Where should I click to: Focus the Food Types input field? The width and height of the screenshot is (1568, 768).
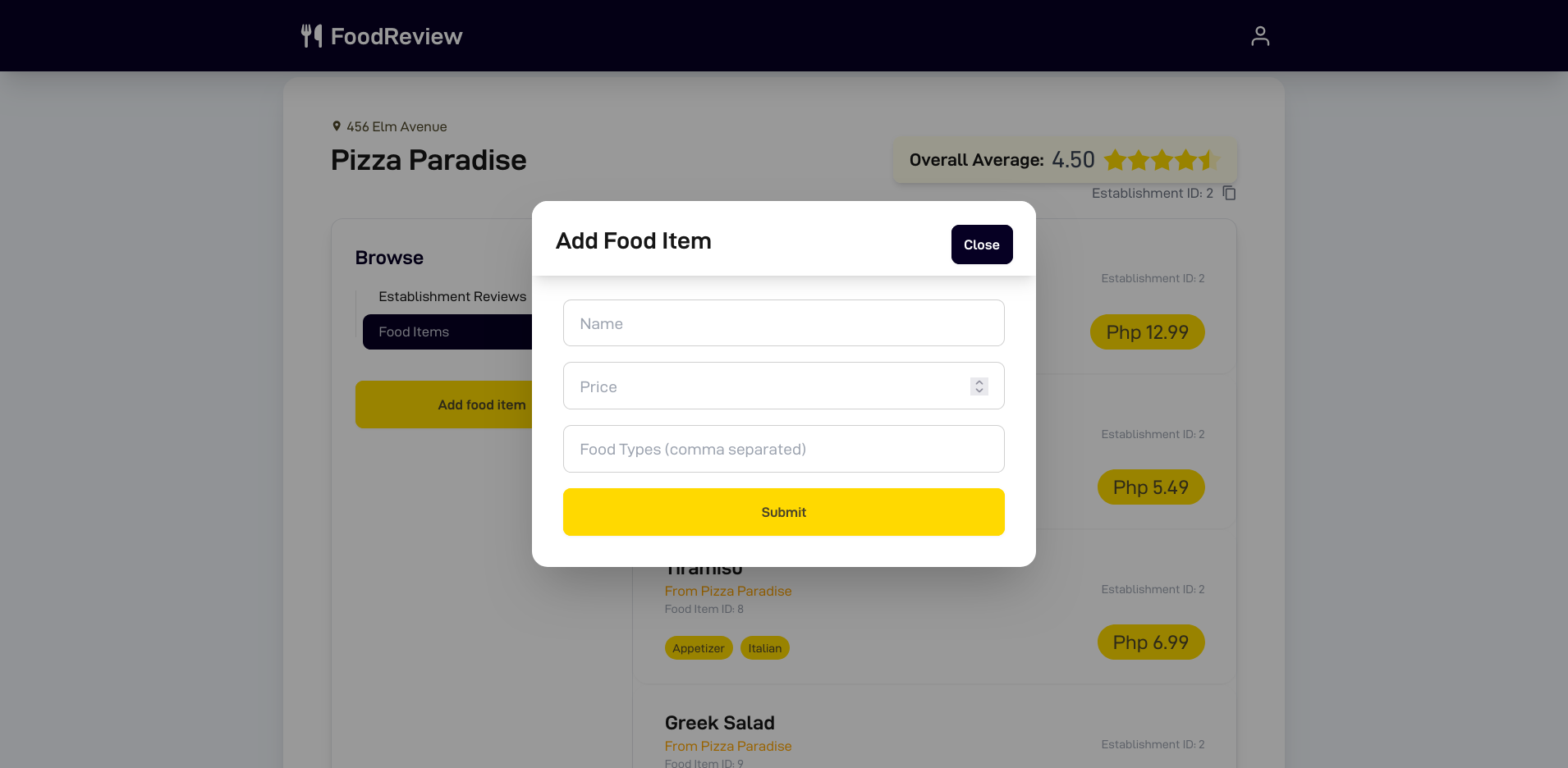click(x=783, y=449)
